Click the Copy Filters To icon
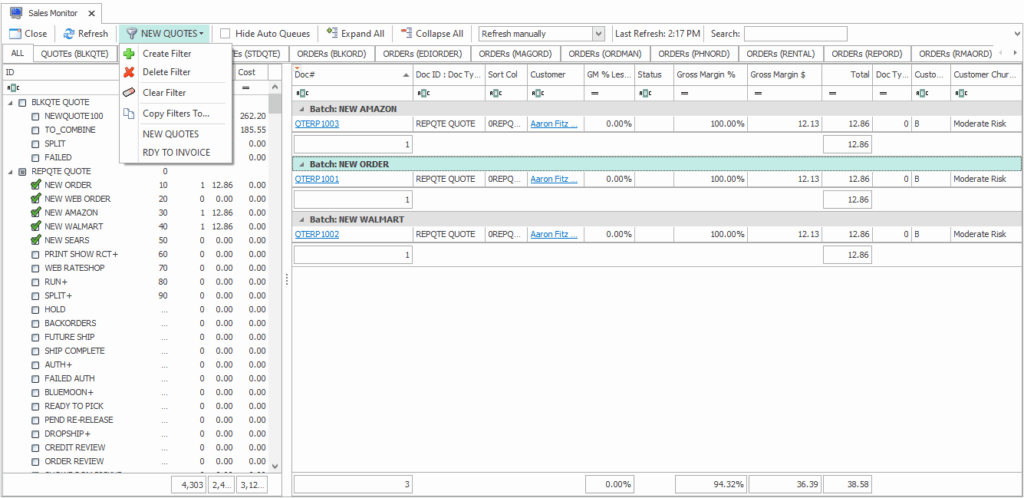The width and height of the screenshot is (1024, 498). coord(129,113)
